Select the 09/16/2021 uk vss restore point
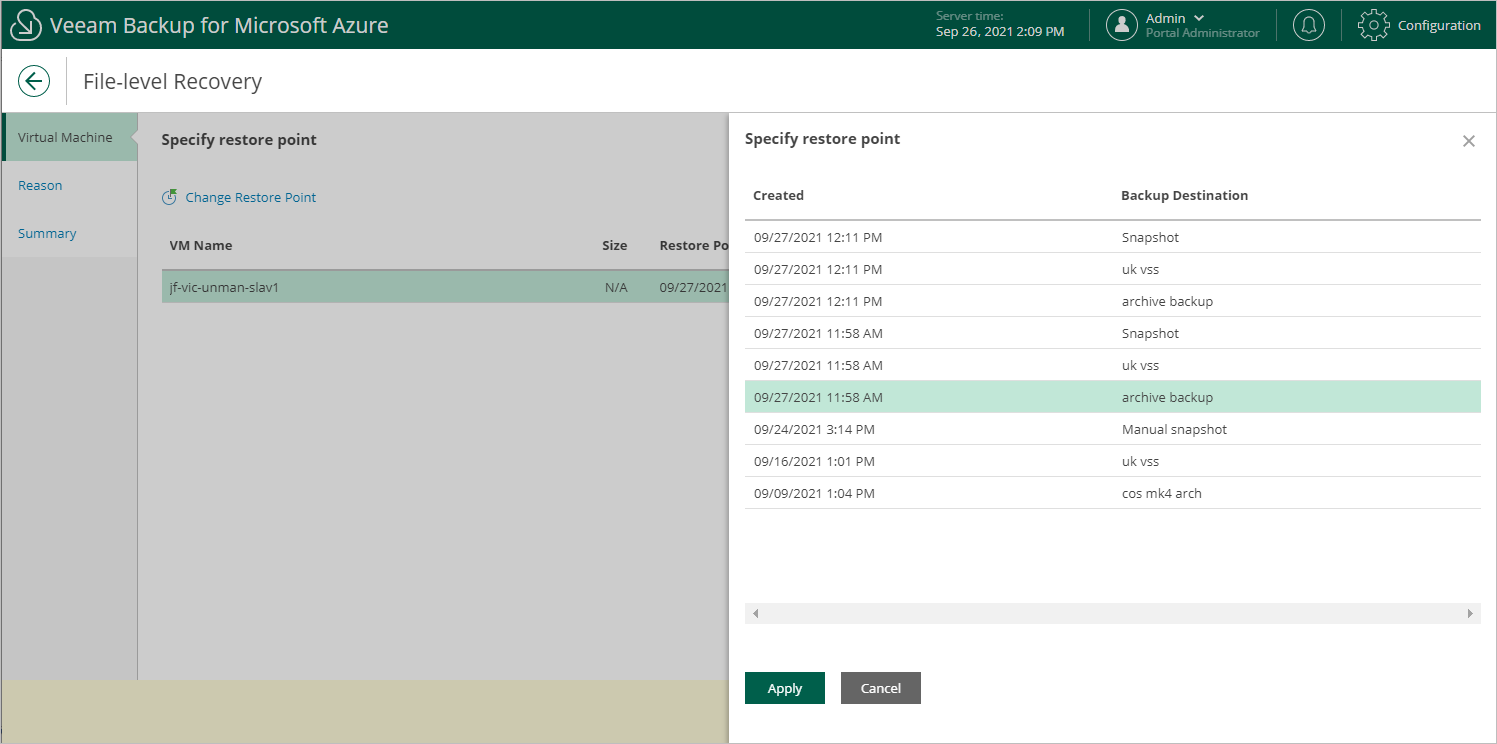 point(1112,461)
